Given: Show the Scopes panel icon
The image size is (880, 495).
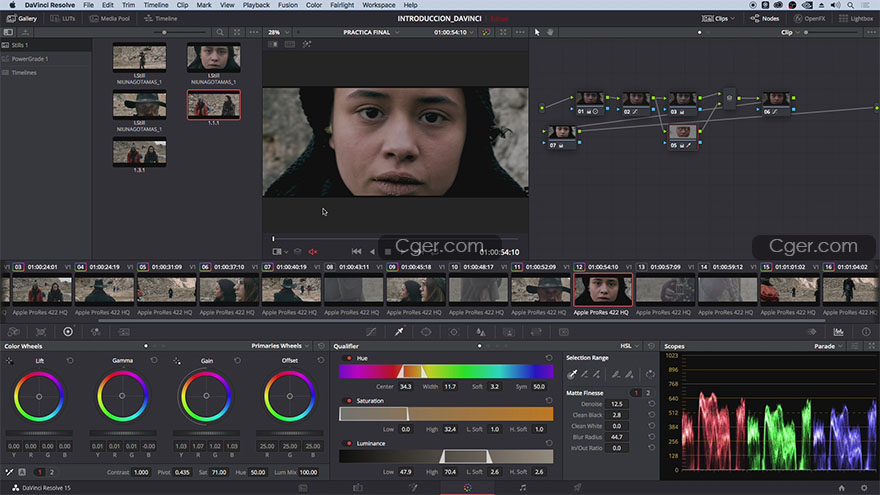Looking at the screenshot, I should pyautogui.click(x=838, y=332).
